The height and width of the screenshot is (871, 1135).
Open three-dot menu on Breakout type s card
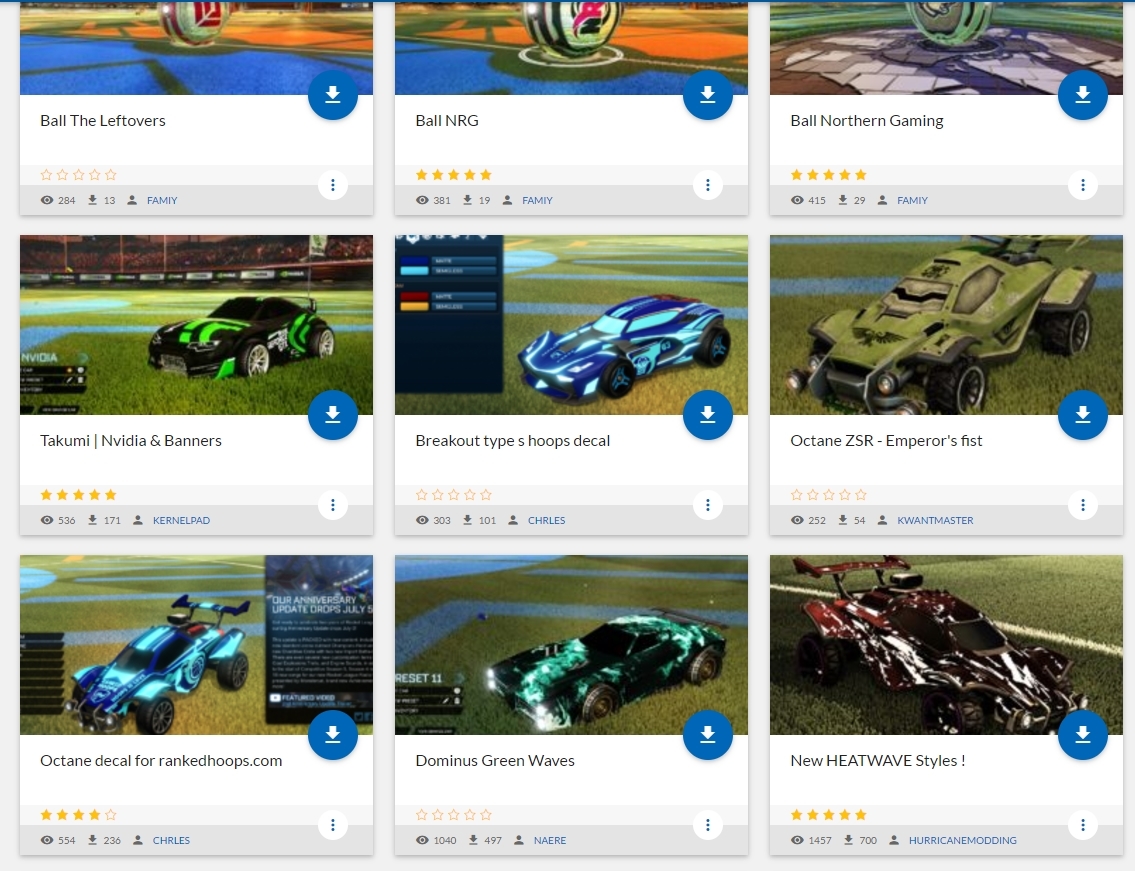coord(708,505)
